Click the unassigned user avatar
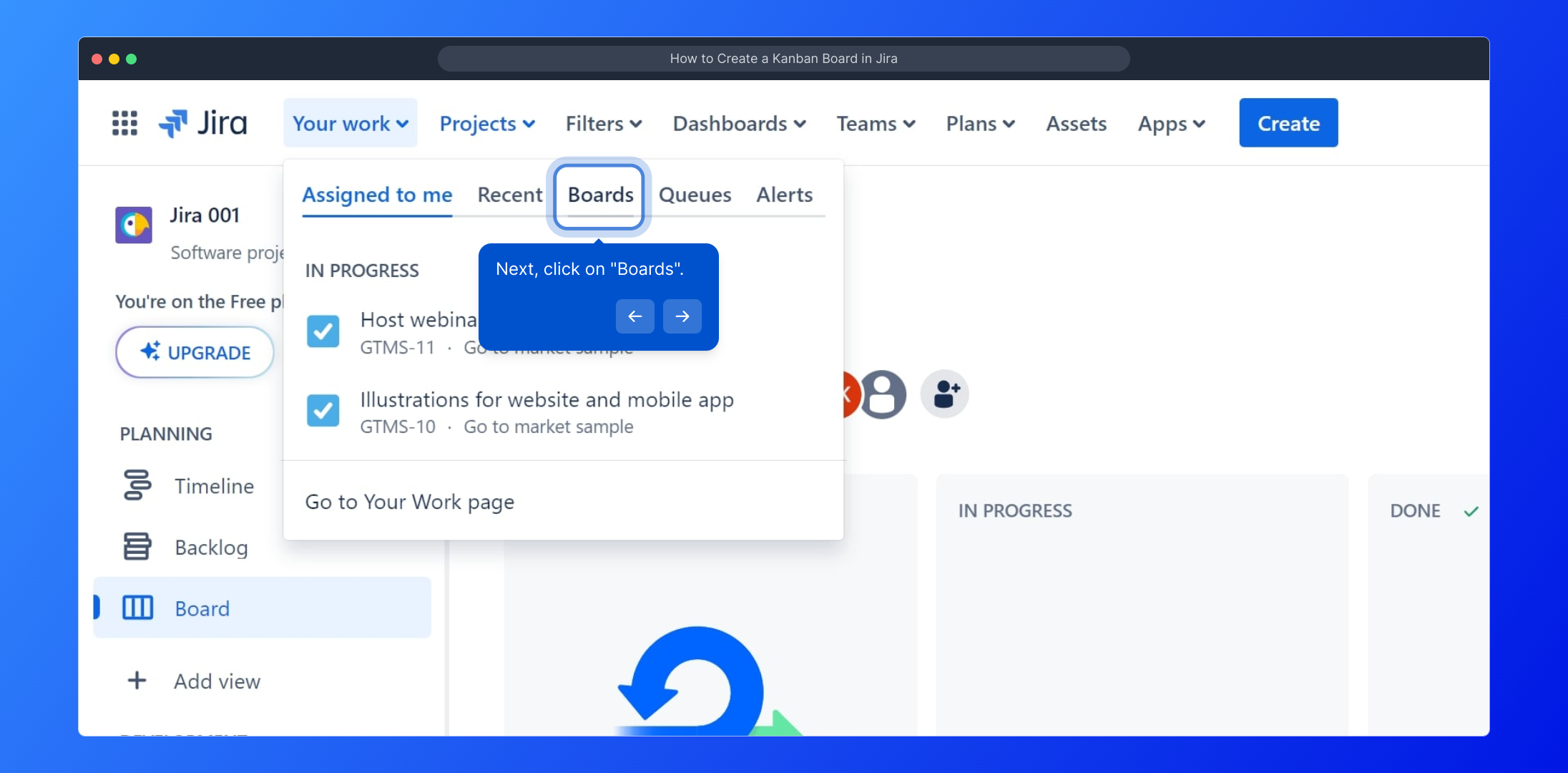The height and width of the screenshot is (773, 1568). click(883, 394)
